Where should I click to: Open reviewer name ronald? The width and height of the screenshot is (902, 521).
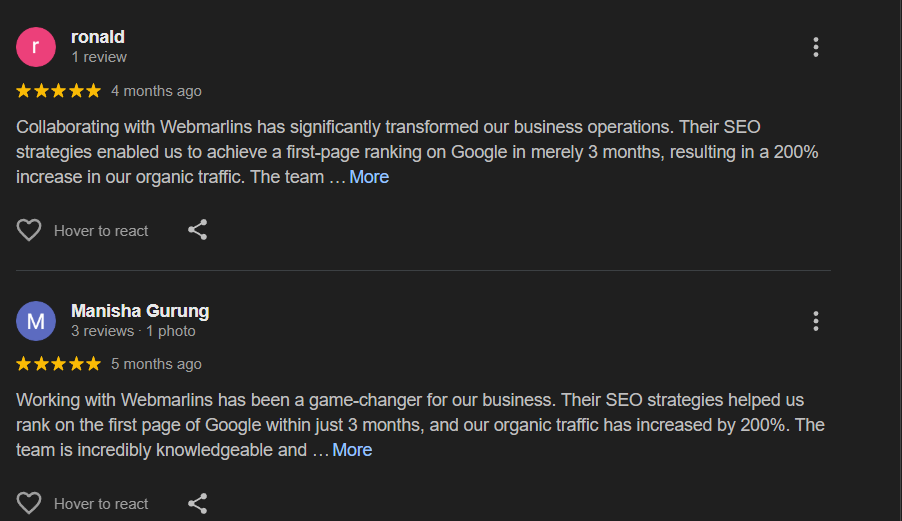coord(98,37)
